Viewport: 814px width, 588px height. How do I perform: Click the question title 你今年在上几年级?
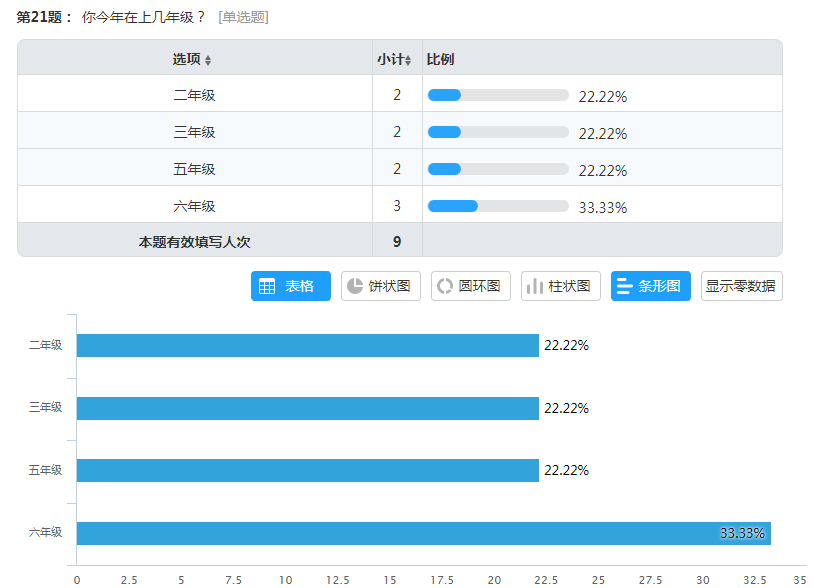pyautogui.click(x=143, y=17)
